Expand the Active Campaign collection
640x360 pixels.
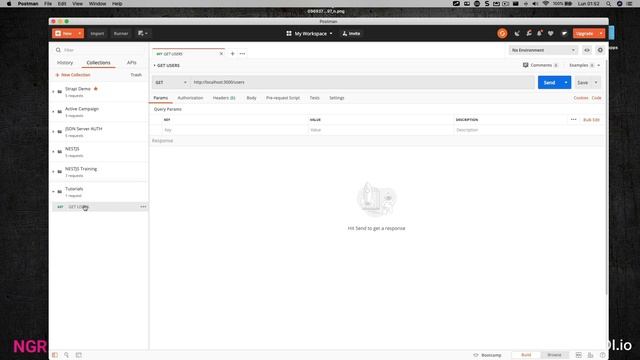coord(53,112)
